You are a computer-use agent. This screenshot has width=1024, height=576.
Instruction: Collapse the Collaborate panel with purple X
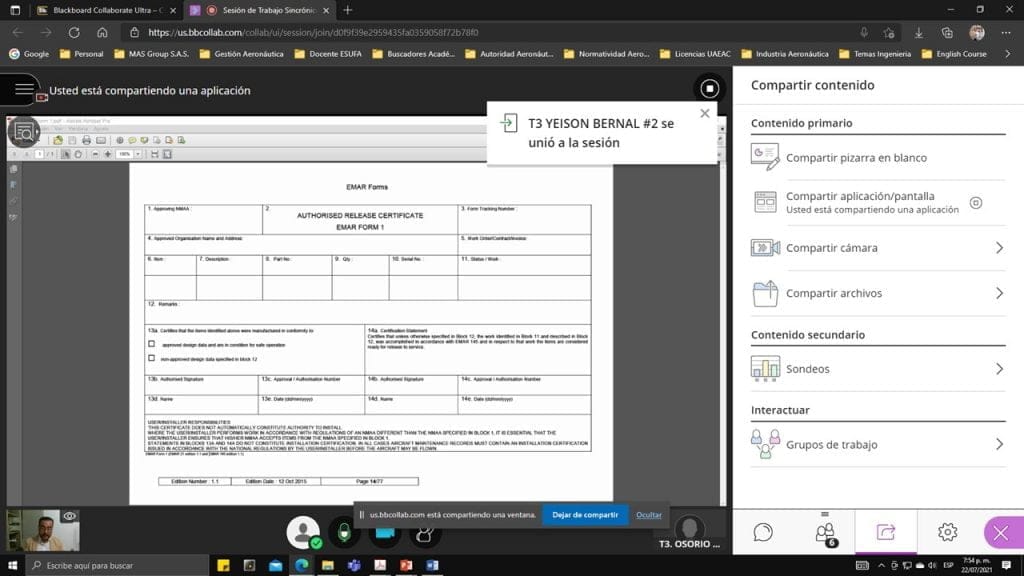[x=1002, y=532]
